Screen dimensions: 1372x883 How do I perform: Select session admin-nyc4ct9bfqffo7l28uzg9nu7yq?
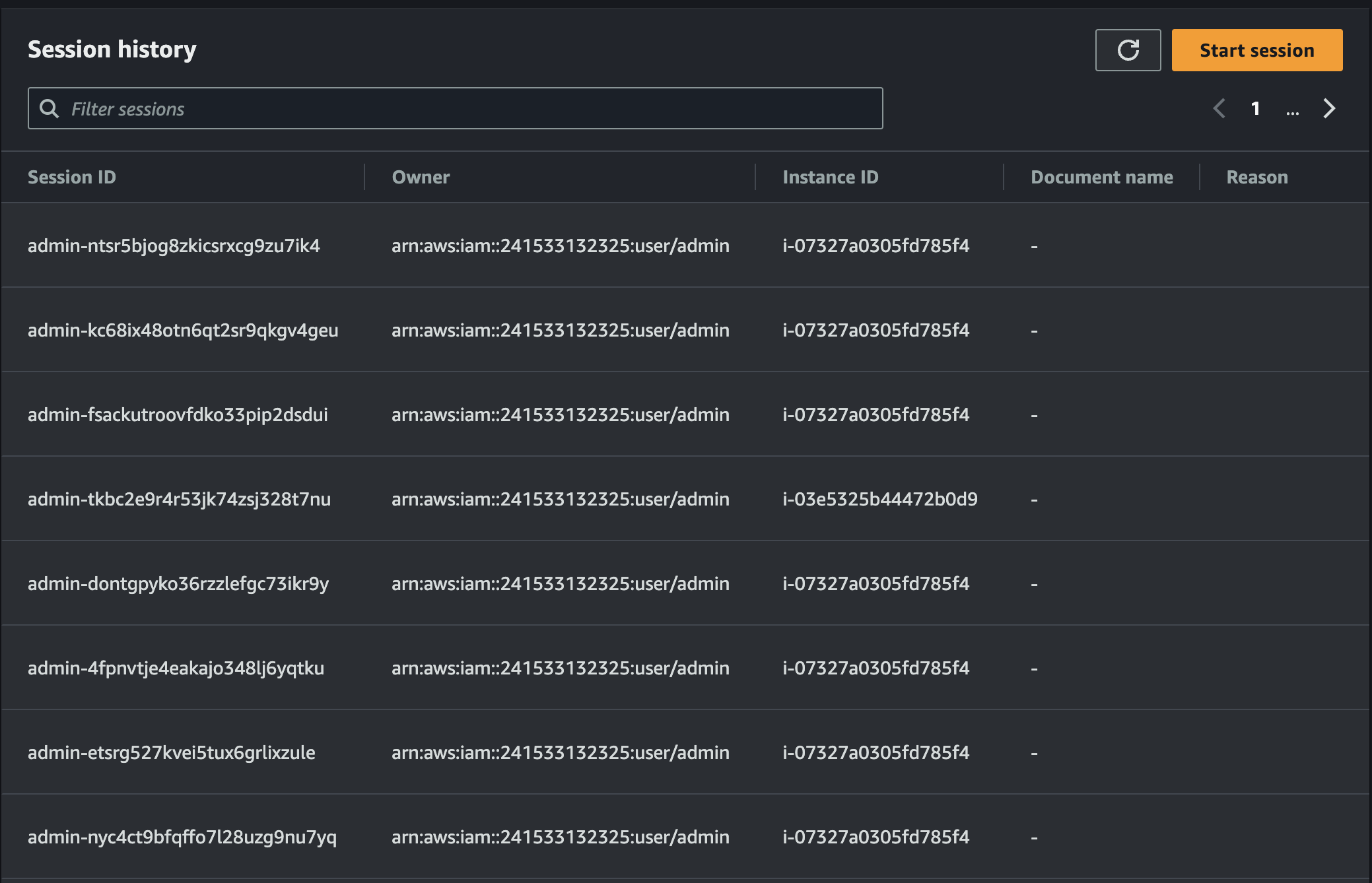click(x=182, y=837)
